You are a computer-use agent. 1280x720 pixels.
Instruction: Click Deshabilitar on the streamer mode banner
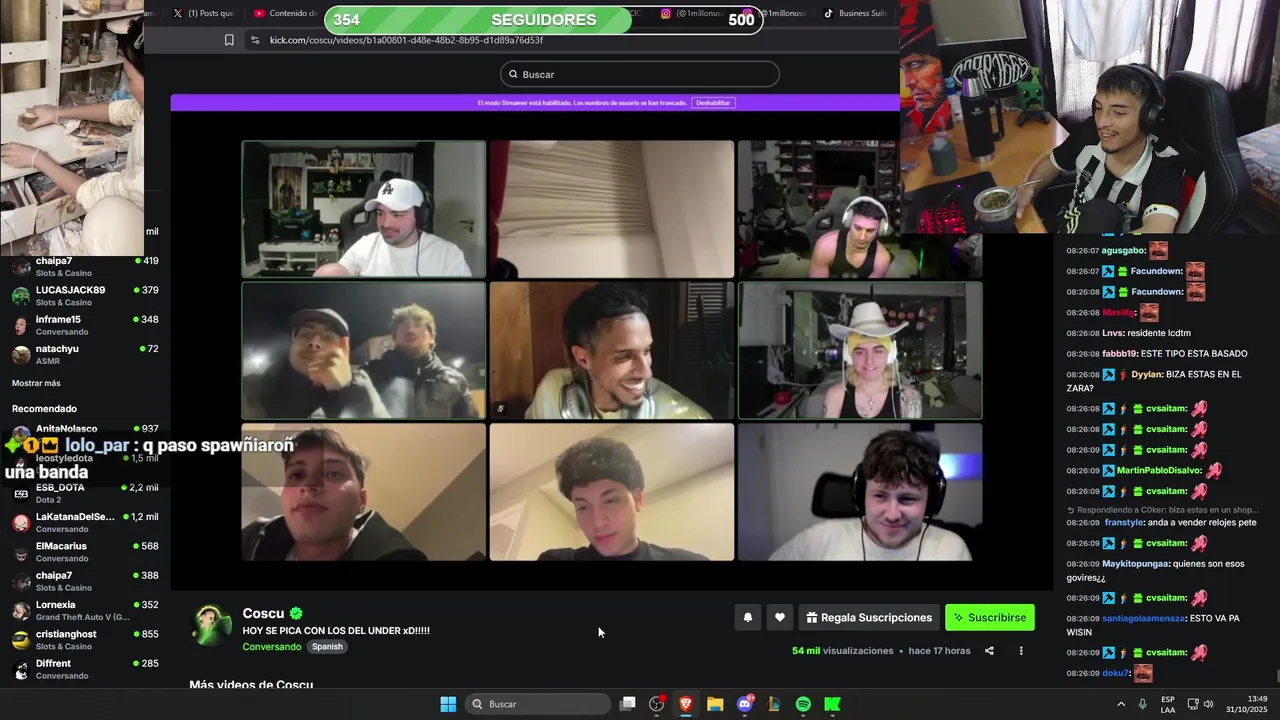(713, 103)
